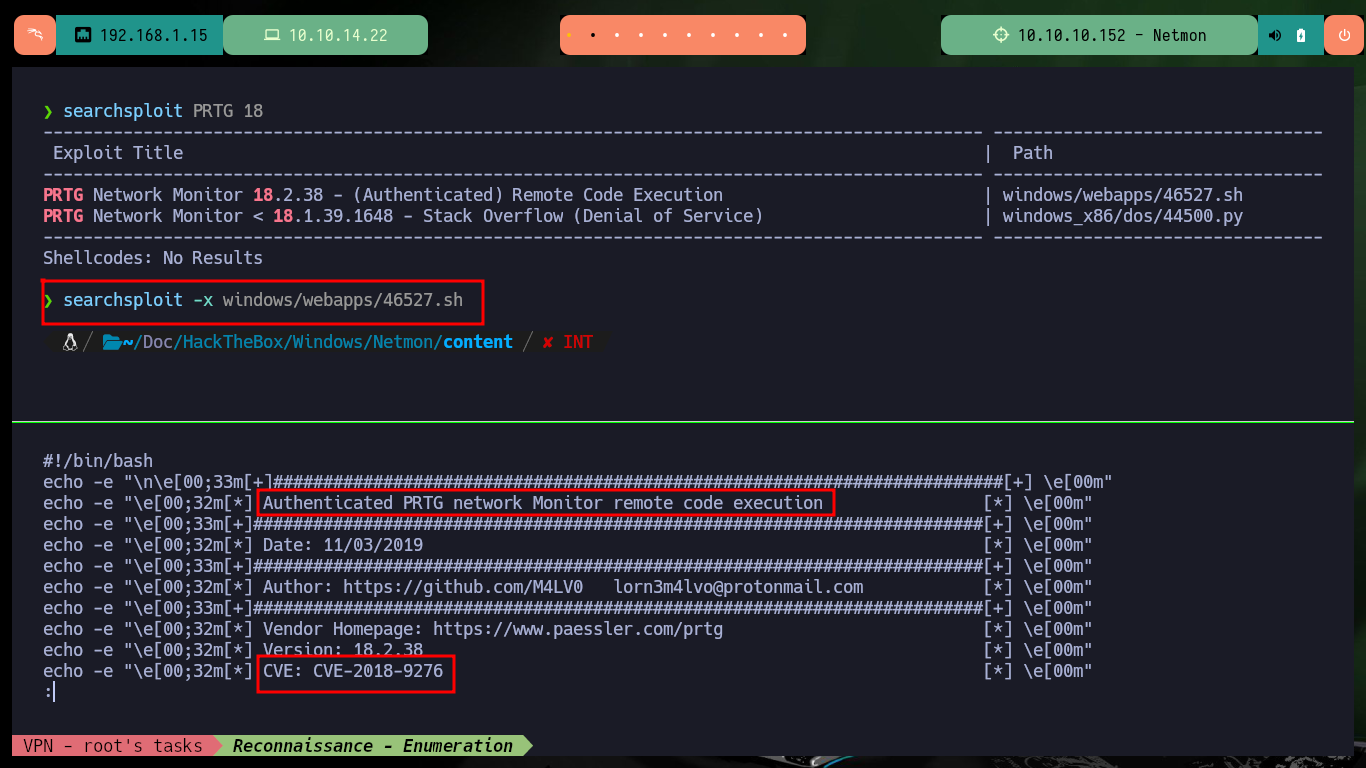Click the ethernet icon beside 192.168.1.15
Viewport: 1366px width, 768px height.
(83, 35)
